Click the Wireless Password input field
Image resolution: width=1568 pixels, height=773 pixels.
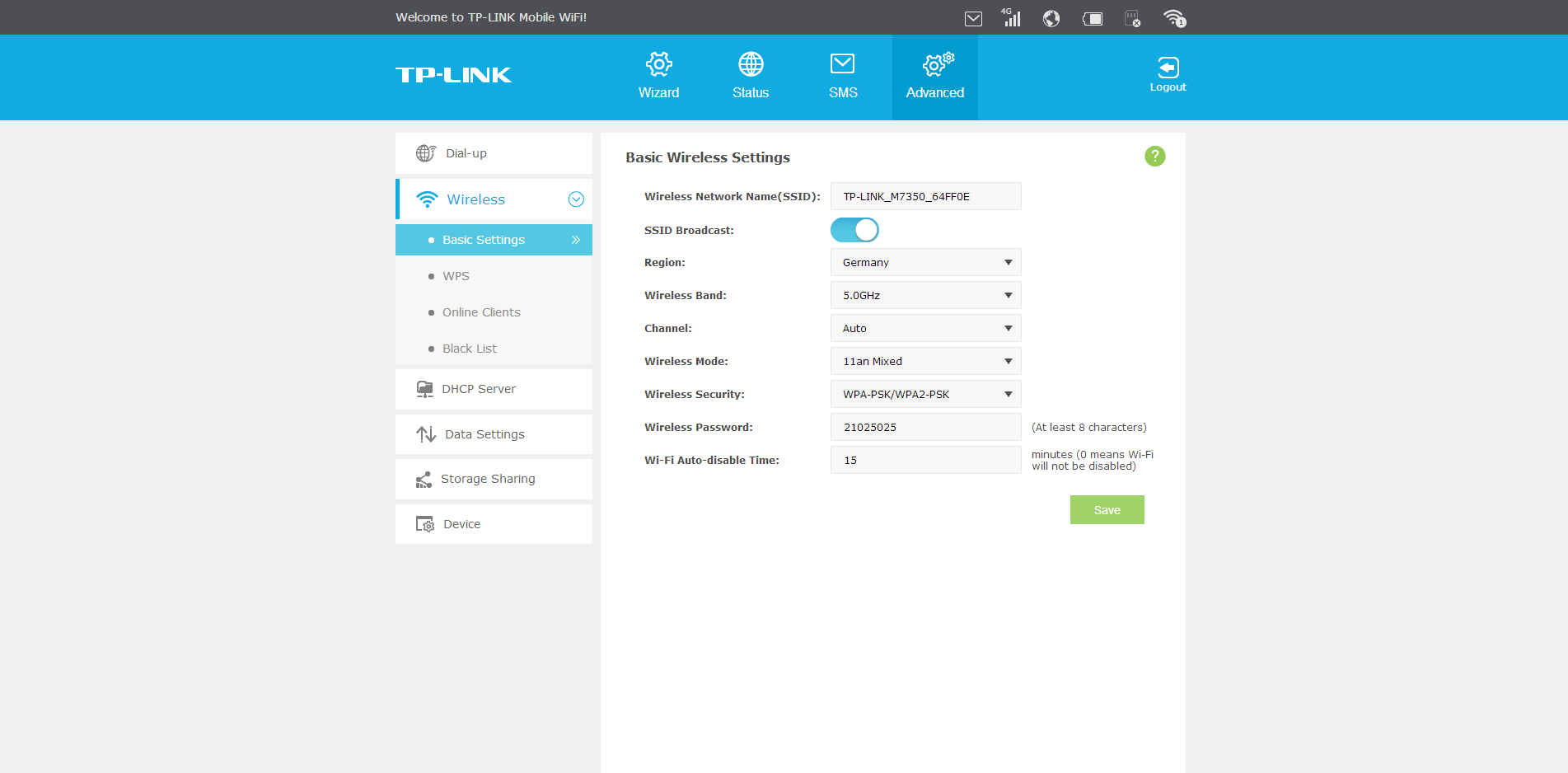pyautogui.click(x=925, y=427)
